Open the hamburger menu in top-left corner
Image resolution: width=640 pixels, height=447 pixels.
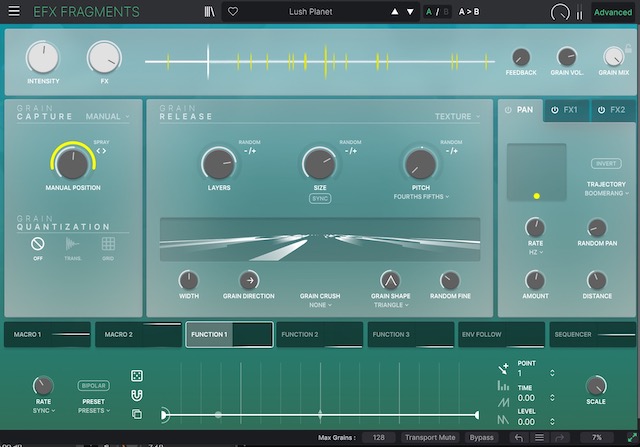(16, 12)
